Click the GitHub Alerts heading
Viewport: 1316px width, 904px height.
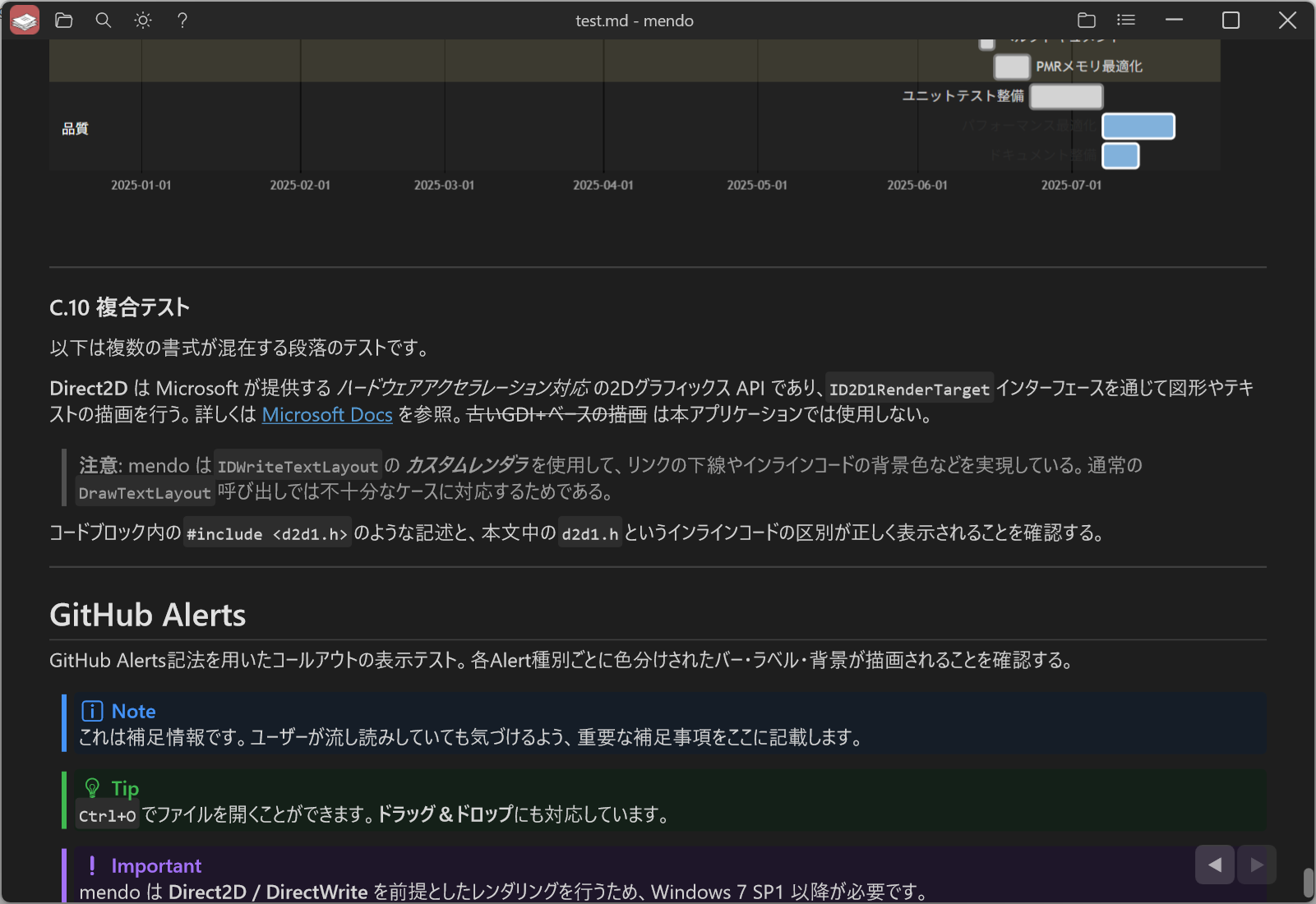[148, 616]
